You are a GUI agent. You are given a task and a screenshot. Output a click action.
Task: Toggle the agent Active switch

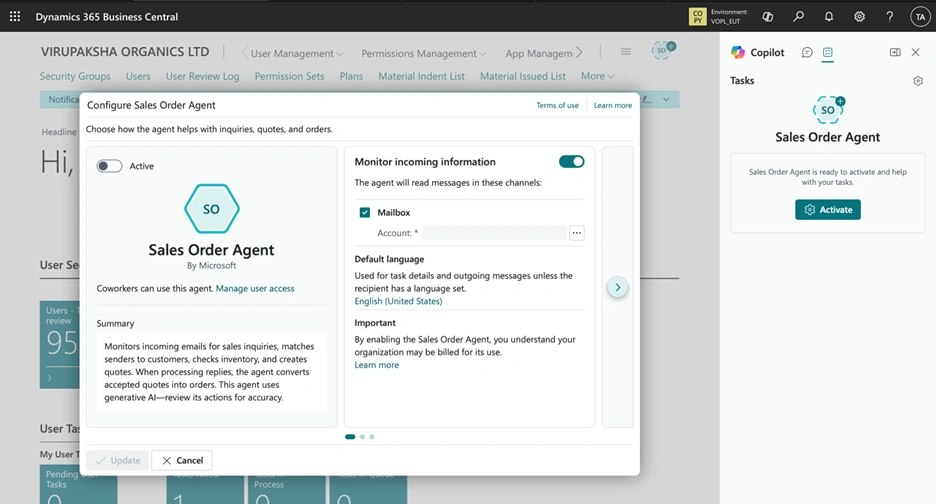(x=109, y=166)
